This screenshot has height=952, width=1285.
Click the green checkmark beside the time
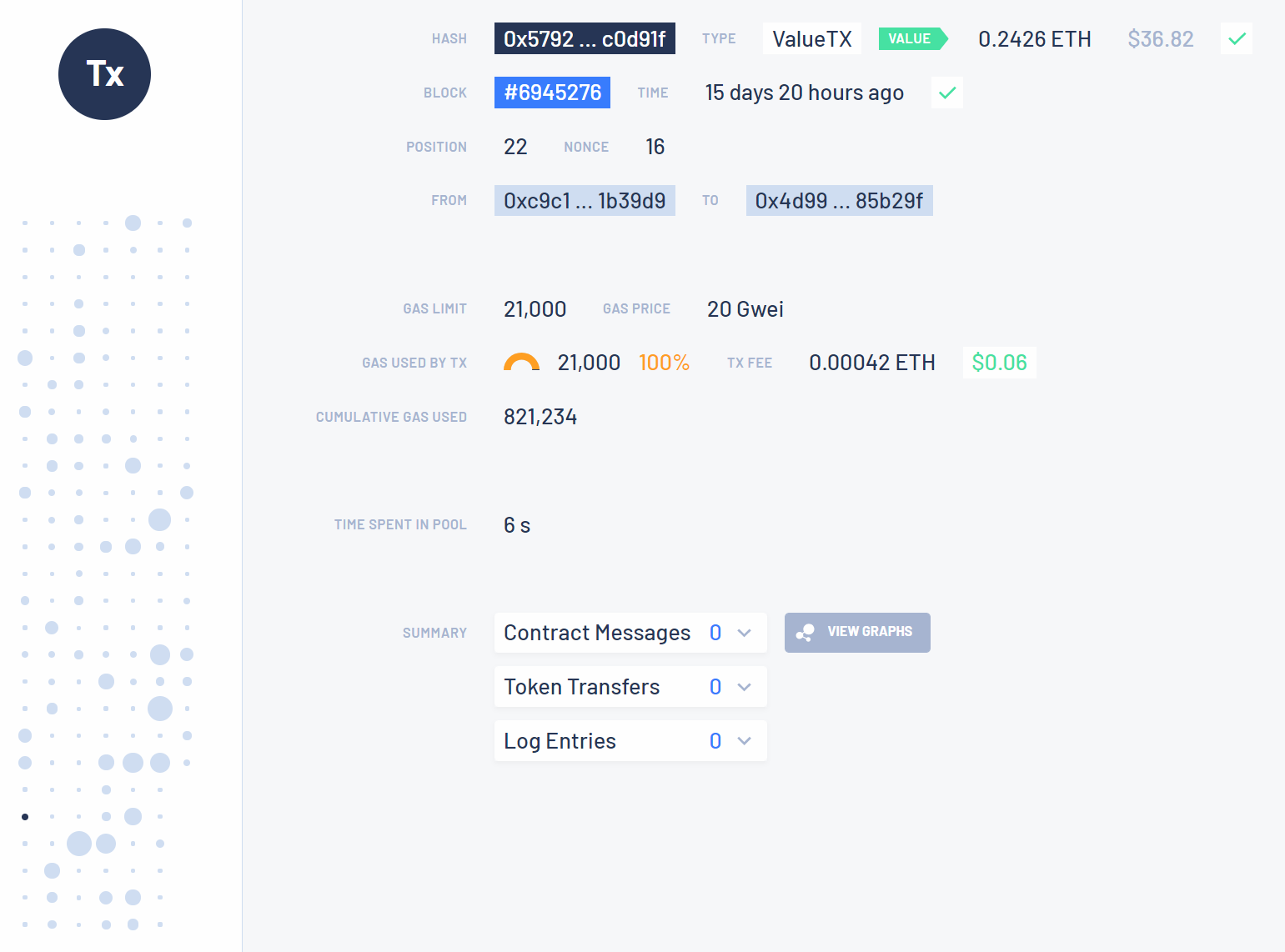947,93
